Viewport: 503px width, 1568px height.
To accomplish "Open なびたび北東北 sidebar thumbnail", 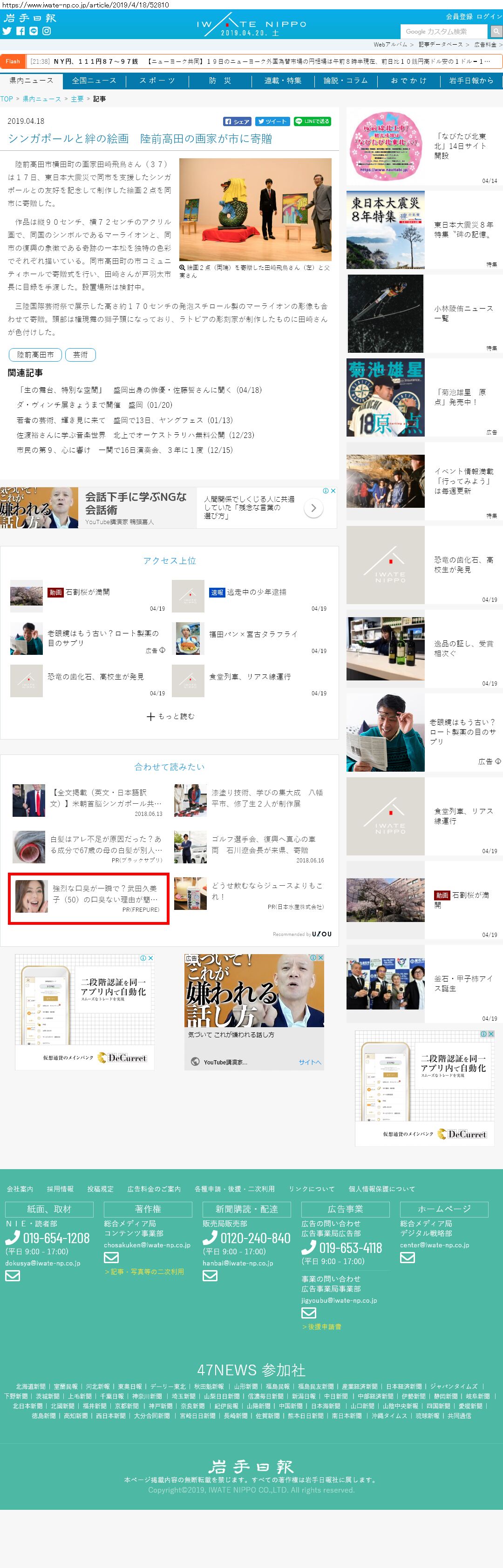I will click(x=386, y=146).
